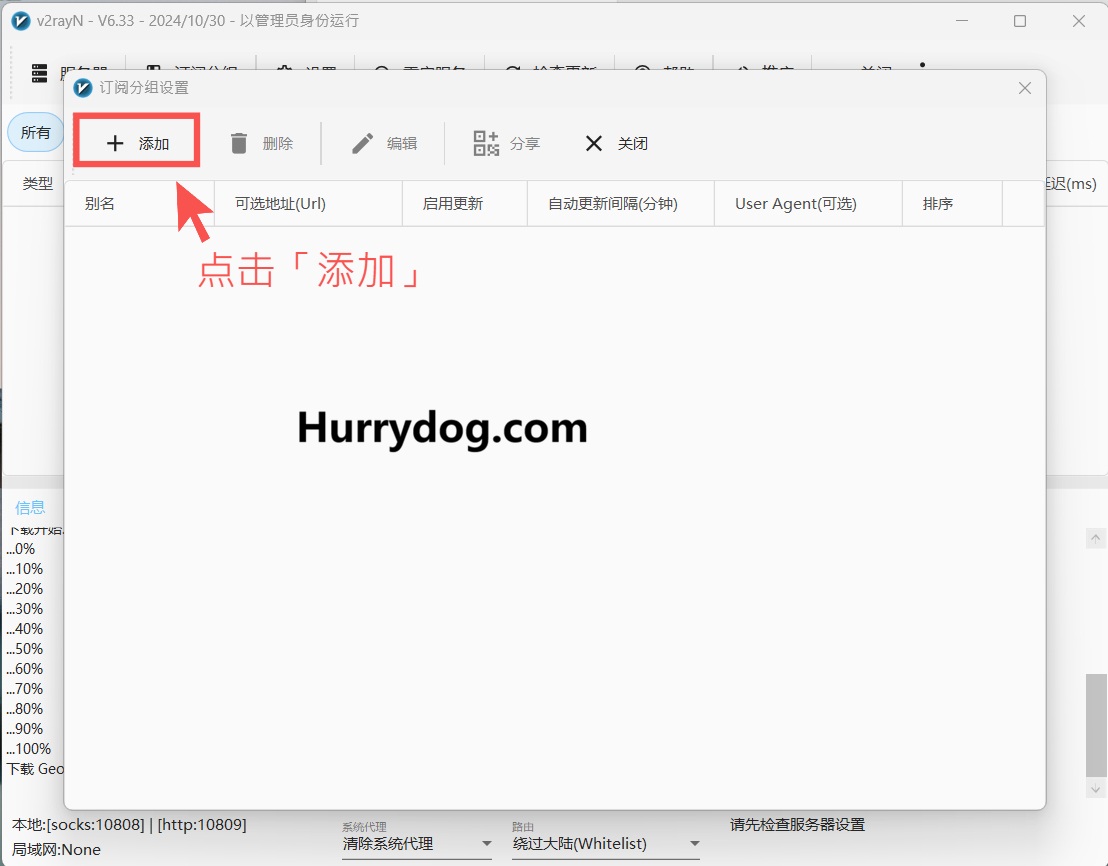
Task: Click the 启用更新 column header
Action: pos(453,203)
